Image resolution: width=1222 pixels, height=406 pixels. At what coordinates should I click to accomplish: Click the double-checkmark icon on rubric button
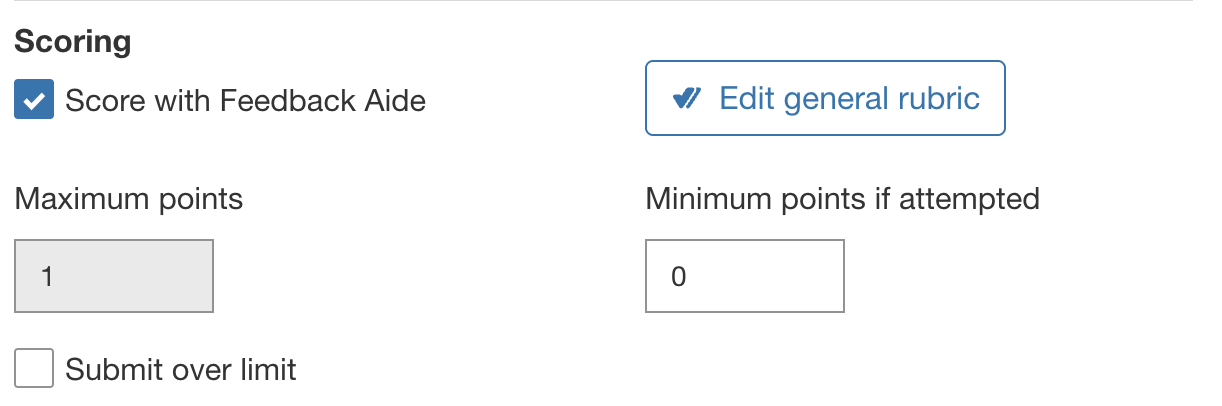[x=687, y=98]
